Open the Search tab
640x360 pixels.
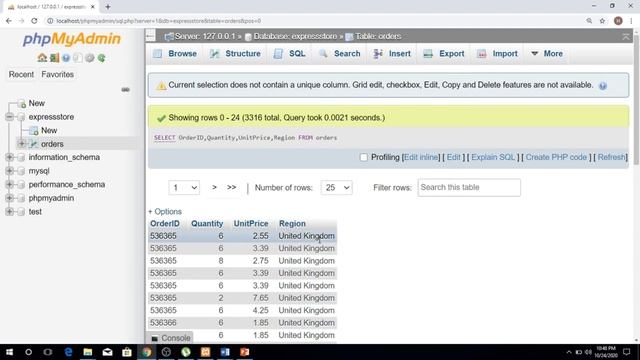pyautogui.click(x=340, y=53)
